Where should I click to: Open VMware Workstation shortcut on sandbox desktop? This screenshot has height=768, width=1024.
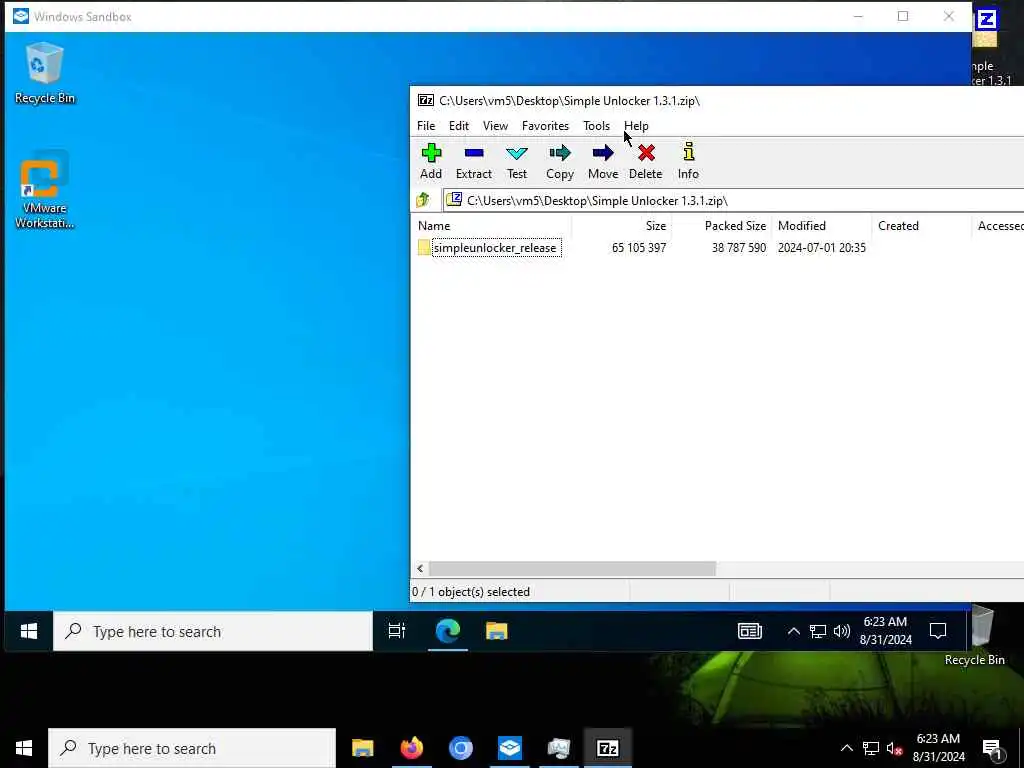point(44,190)
